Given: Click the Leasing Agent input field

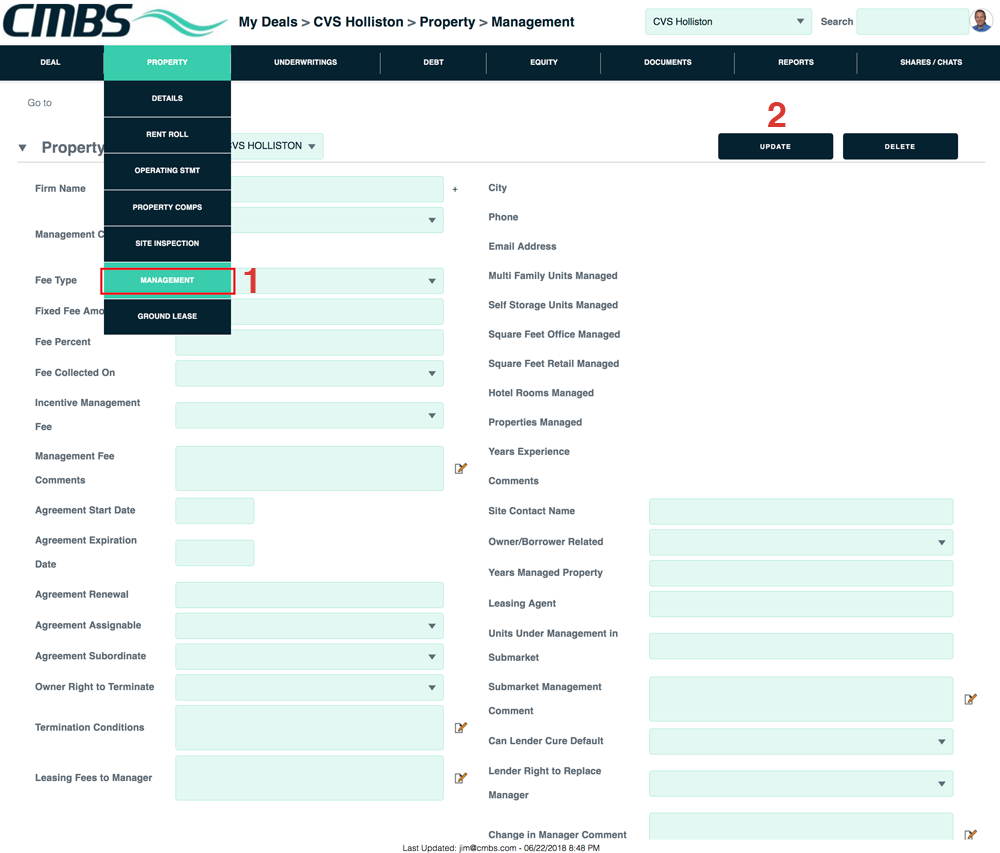Looking at the screenshot, I should pos(801,604).
